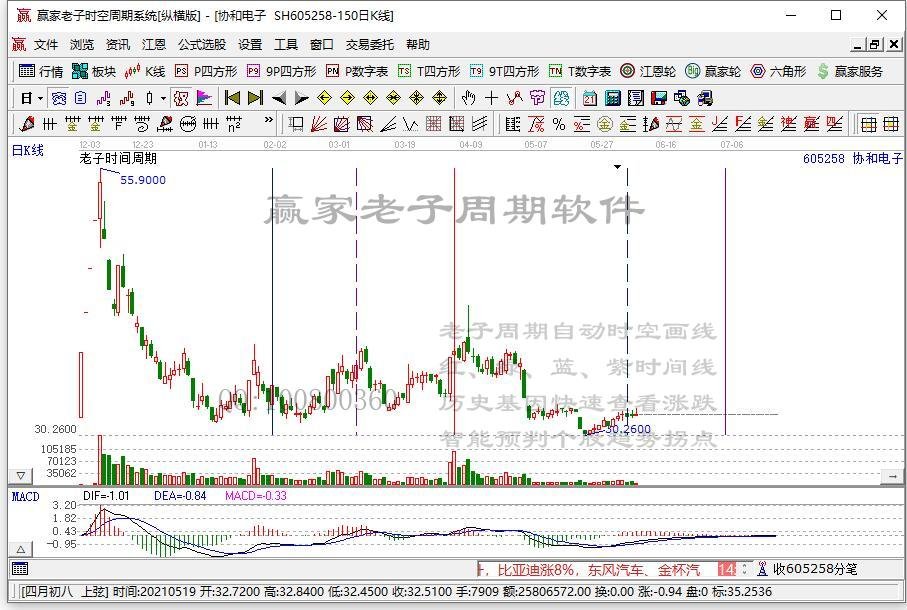Open the 行情 market quotes view
This screenshot has width=907, height=610.
tap(40, 71)
